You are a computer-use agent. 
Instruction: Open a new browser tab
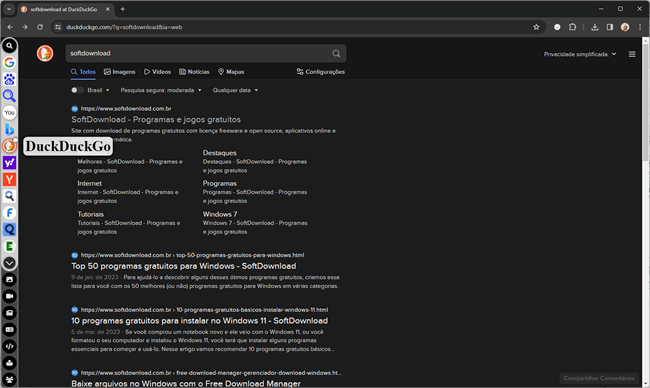click(123, 9)
